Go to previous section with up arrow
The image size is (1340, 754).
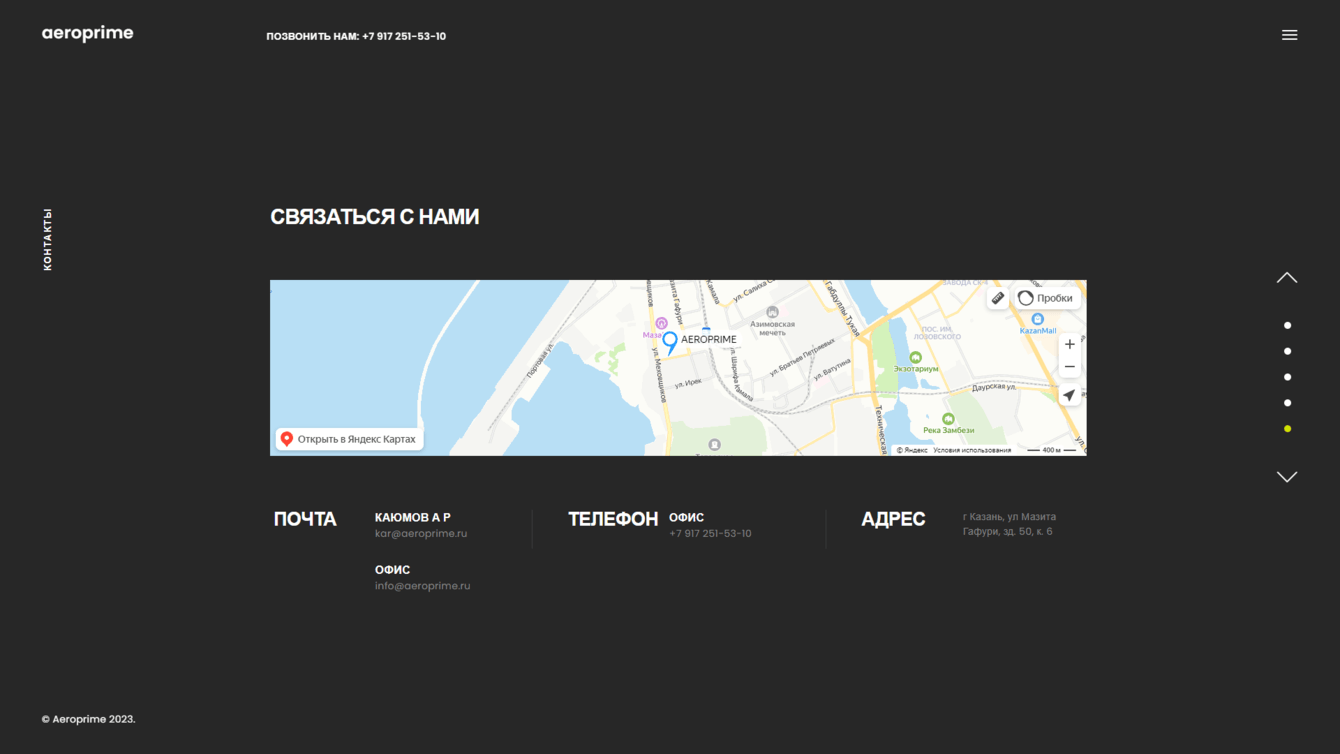tap(1287, 278)
